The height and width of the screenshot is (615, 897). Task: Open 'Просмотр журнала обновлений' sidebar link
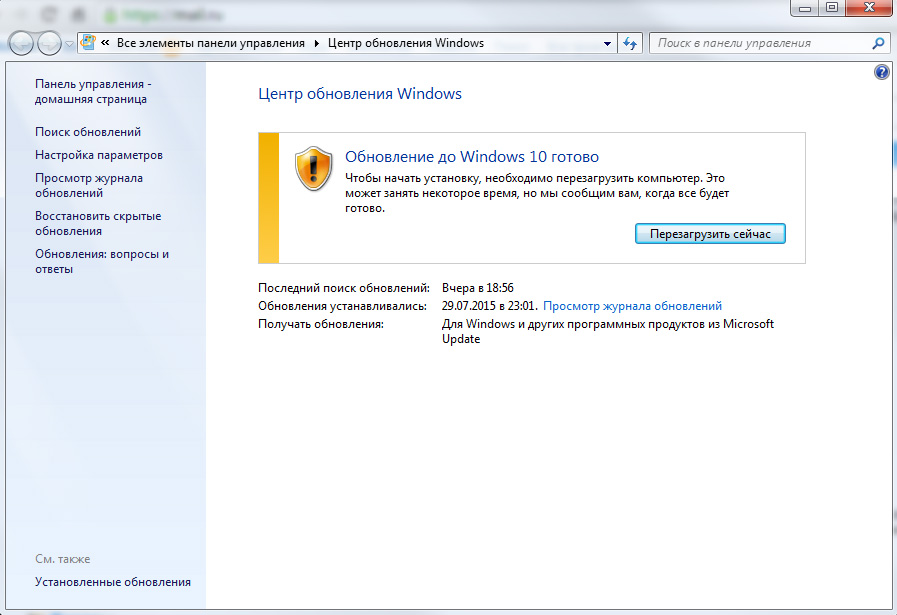[89, 185]
